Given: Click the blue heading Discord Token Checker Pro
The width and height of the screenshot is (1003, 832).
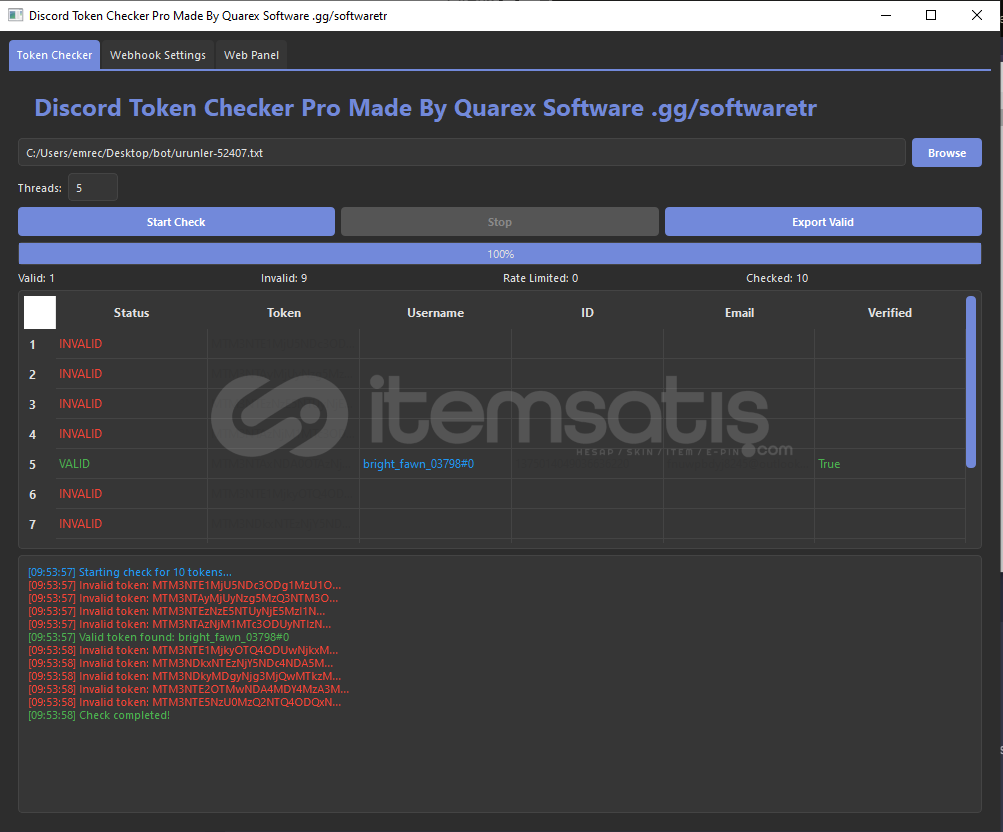Looking at the screenshot, I should pos(425,108).
